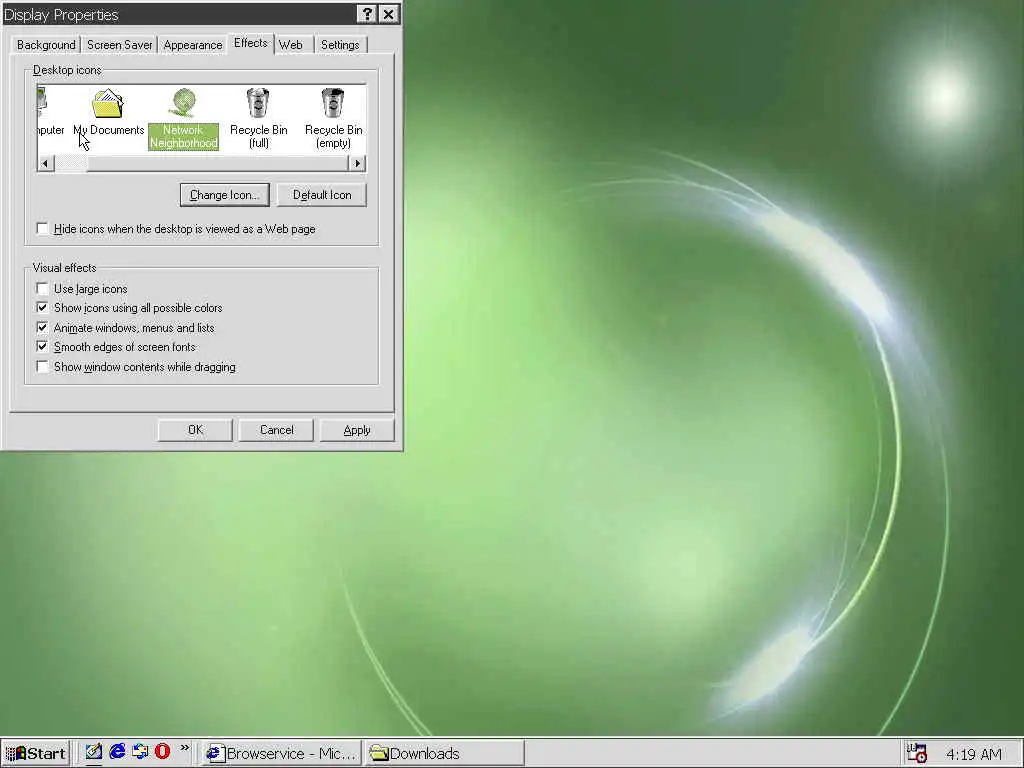The image size is (1024, 768).
Task: Click the help question mark button
Action: click(x=367, y=14)
